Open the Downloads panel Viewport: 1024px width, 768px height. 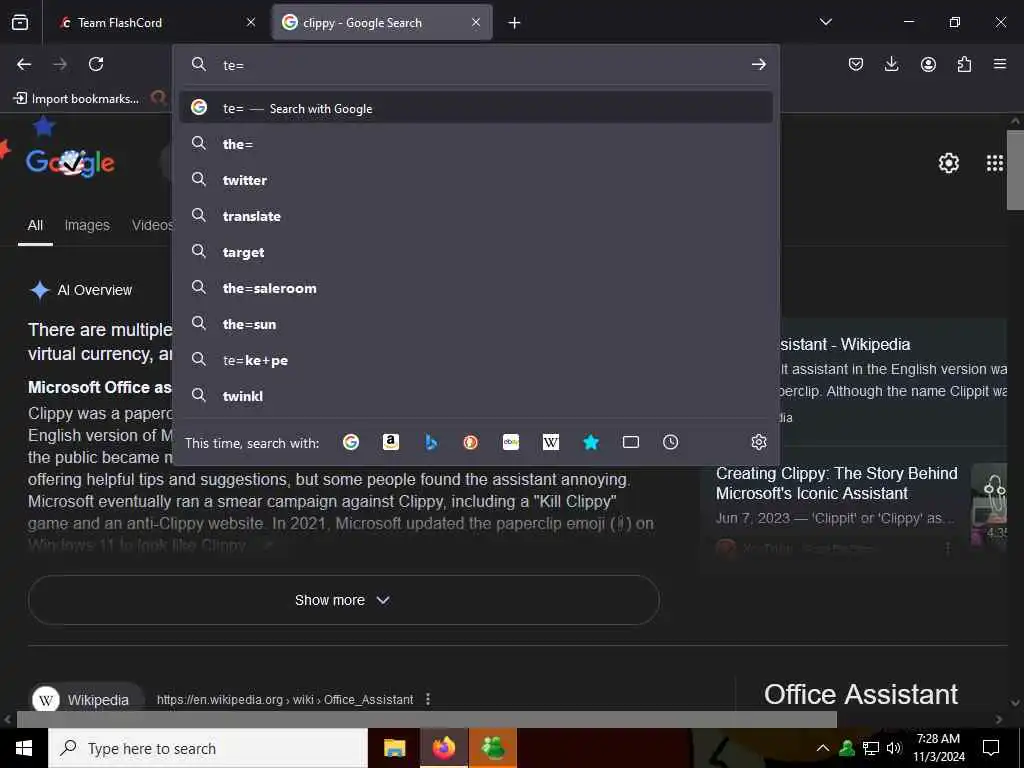891,64
